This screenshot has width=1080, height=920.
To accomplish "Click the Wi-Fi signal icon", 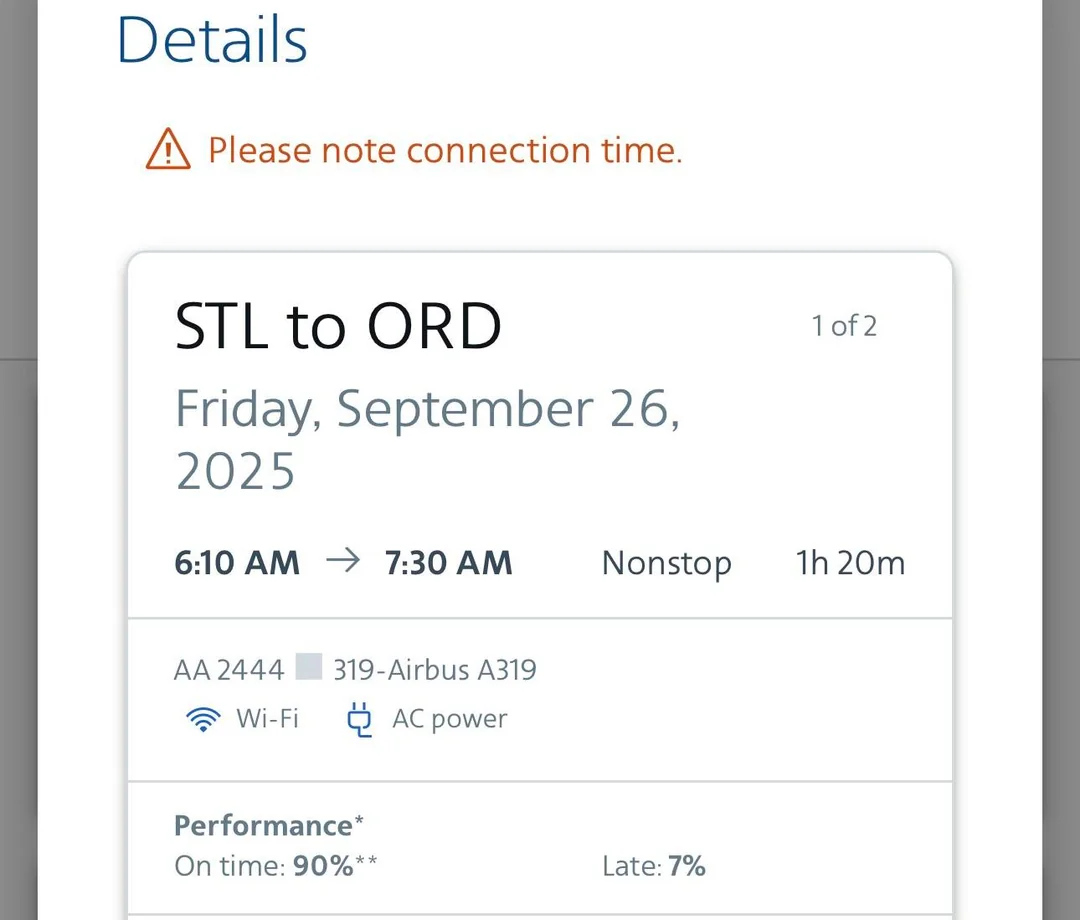I will [203, 719].
